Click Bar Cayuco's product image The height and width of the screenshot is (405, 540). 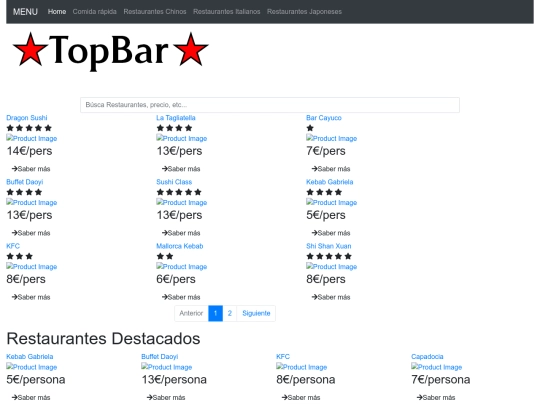tap(331, 138)
